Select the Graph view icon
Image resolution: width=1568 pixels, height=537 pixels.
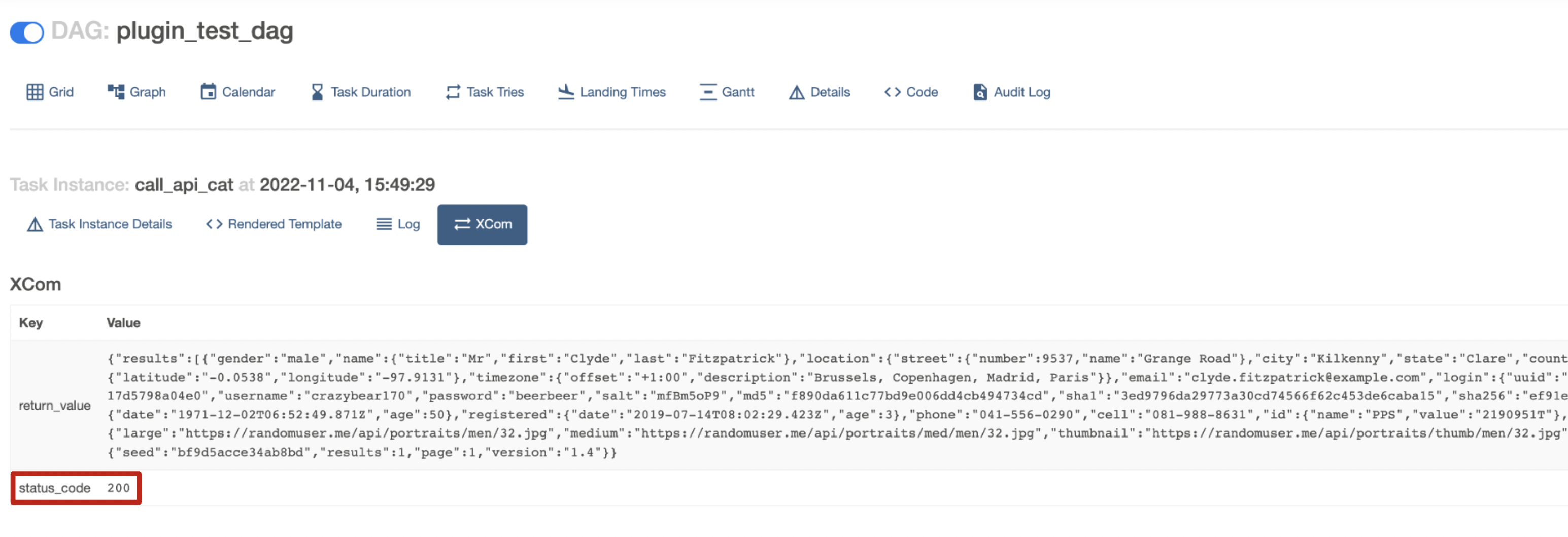[116, 91]
